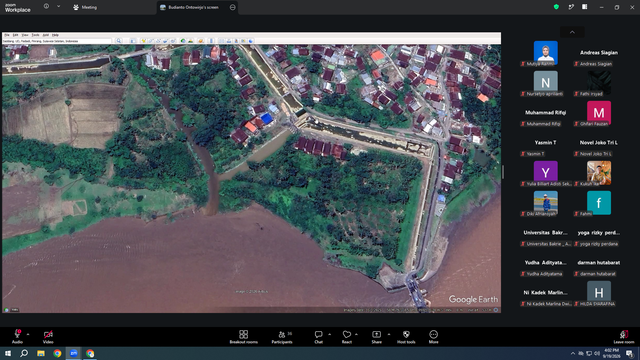Open the pop-out icon beside the shield
Image resolution: width=640 pixels, height=360 pixels.
click(571, 7)
